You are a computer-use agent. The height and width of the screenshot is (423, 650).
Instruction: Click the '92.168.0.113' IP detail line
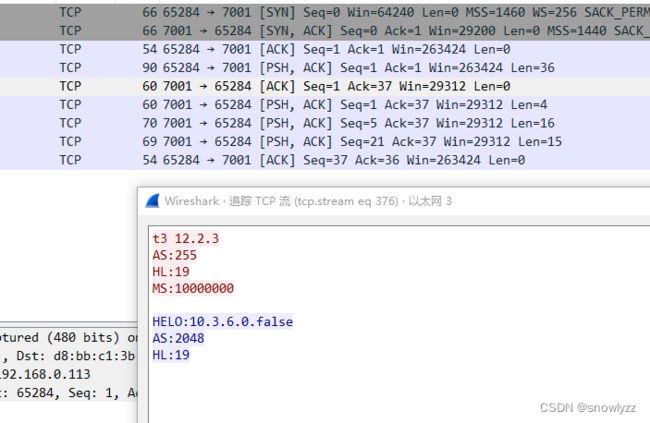coord(69,374)
